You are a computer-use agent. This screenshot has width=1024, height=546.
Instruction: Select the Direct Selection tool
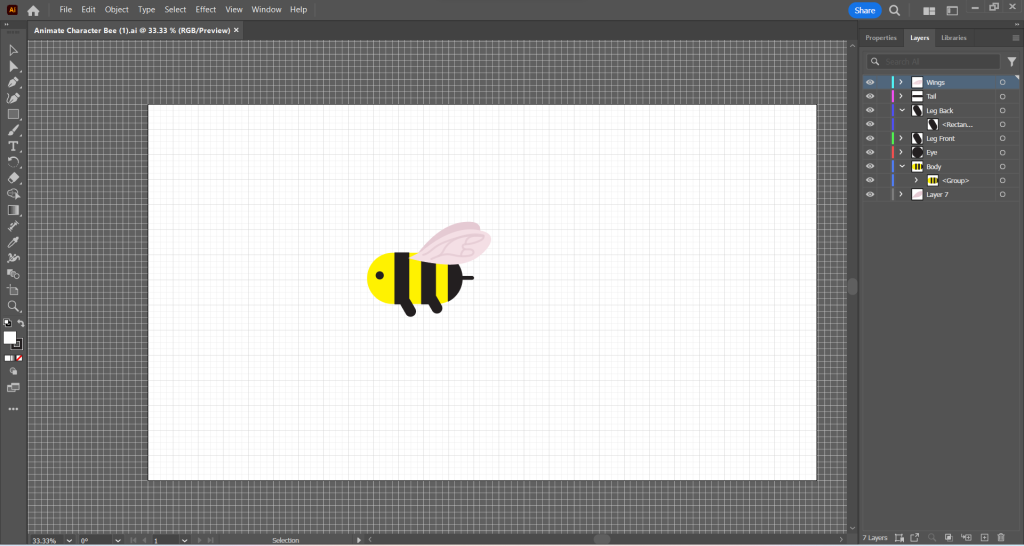pyautogui.click(x=13, y=66)
